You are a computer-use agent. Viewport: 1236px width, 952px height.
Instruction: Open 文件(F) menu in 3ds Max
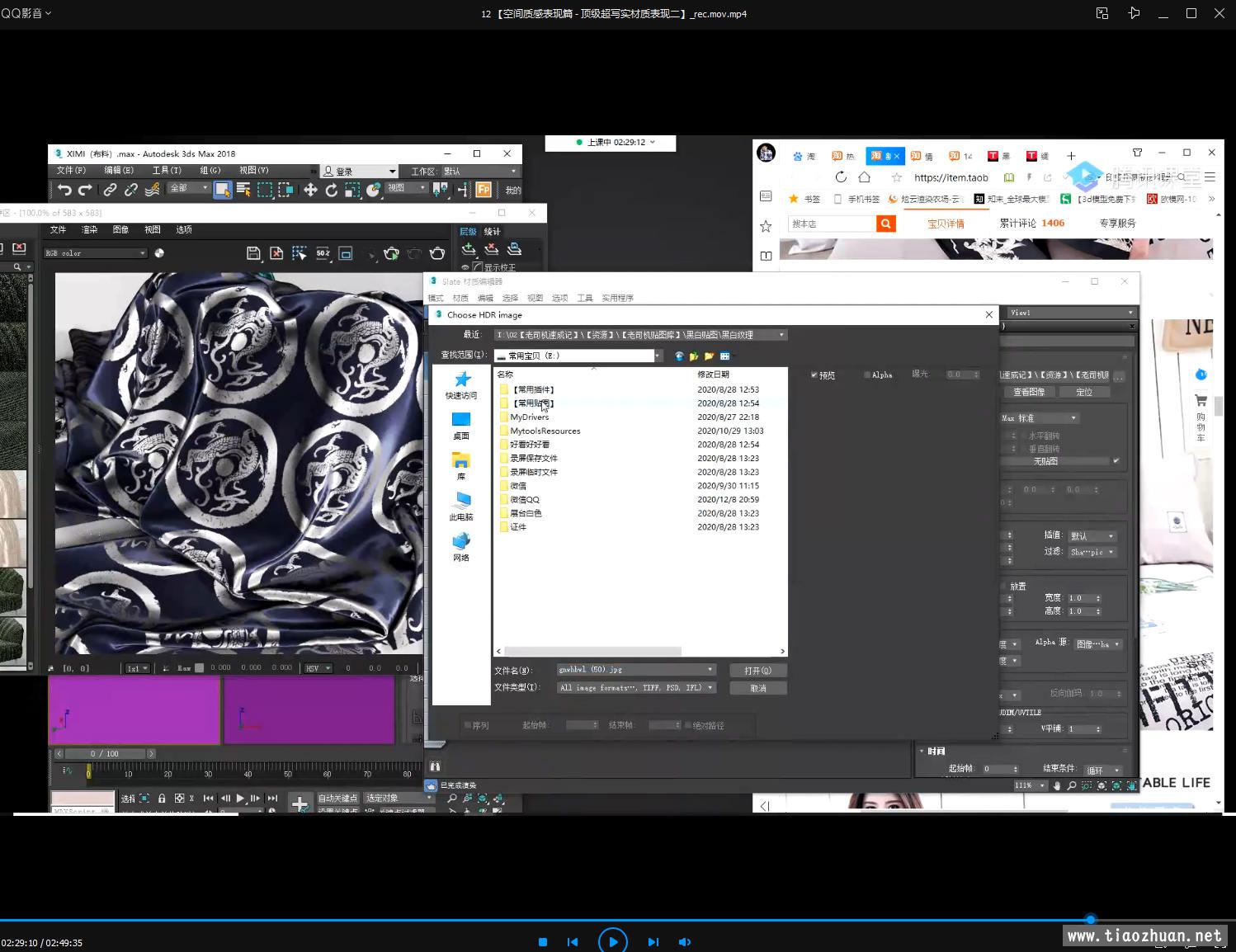[x=71, y=171]
